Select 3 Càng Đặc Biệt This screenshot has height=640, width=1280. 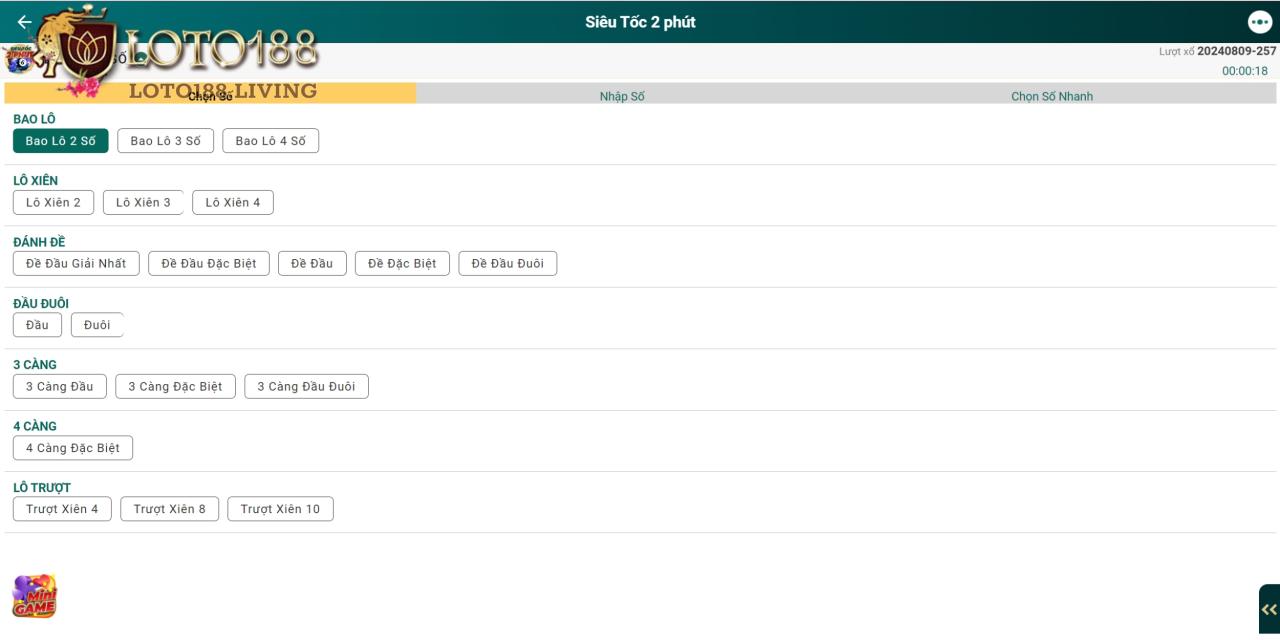pos(175,387)
